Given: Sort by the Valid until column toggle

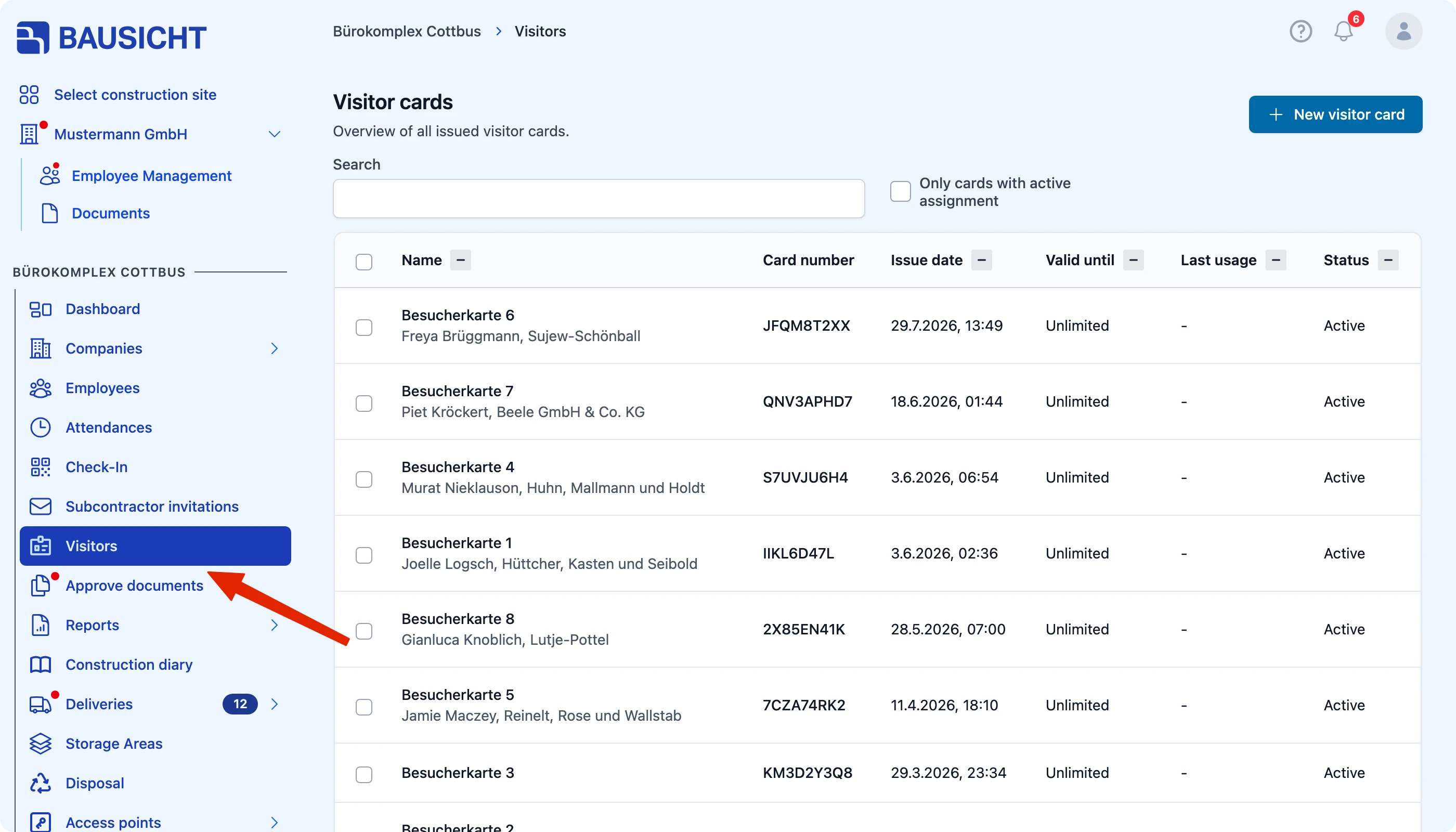Looking at the screenshot, I should click(x=1134, y=260).
